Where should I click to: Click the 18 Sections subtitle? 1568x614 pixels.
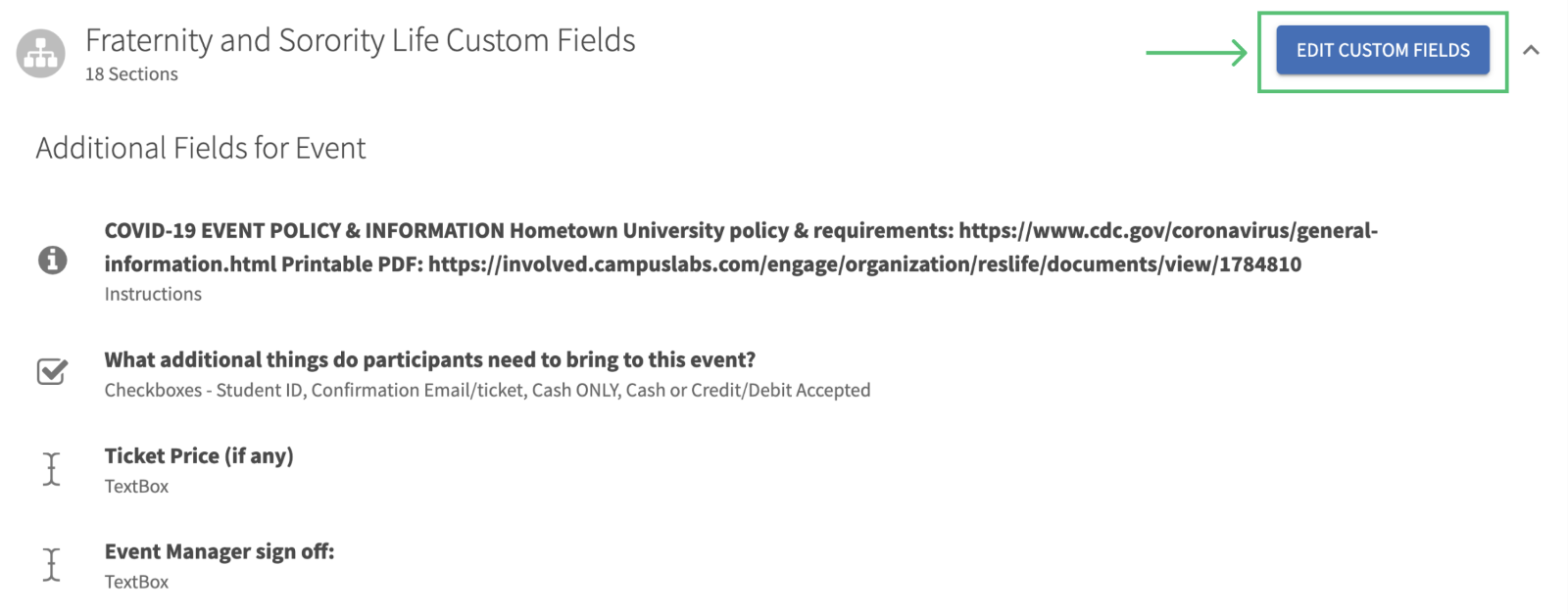pos(131,74)
